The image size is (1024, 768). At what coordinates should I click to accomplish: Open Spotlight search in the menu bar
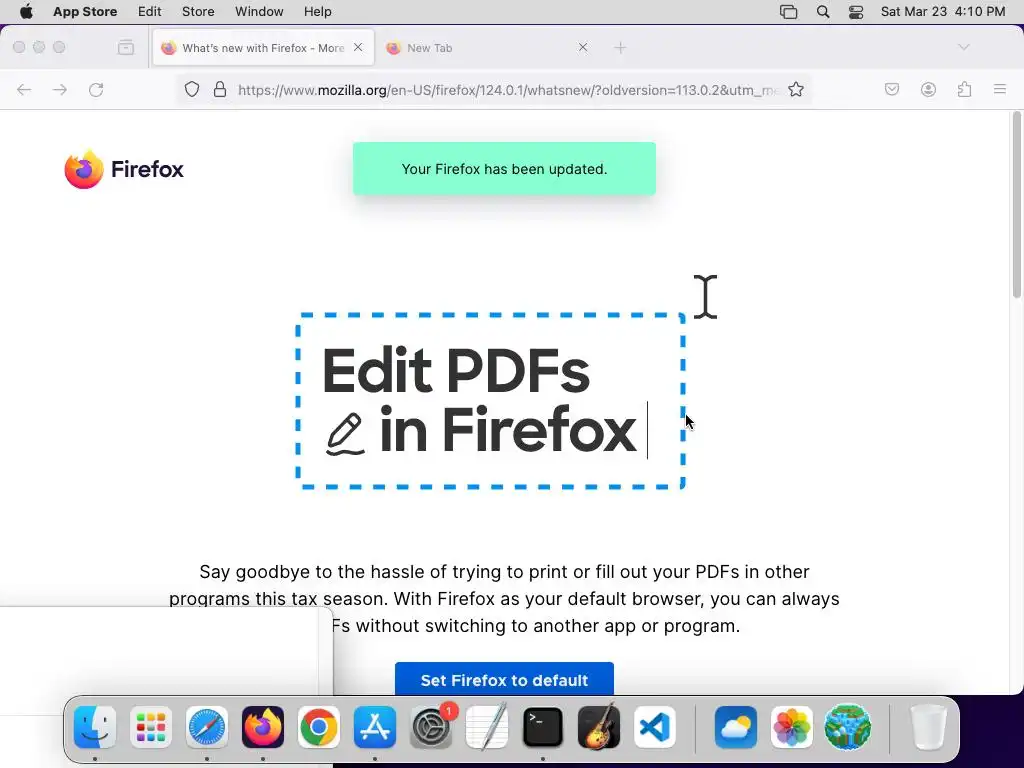(x=823, y=12)
